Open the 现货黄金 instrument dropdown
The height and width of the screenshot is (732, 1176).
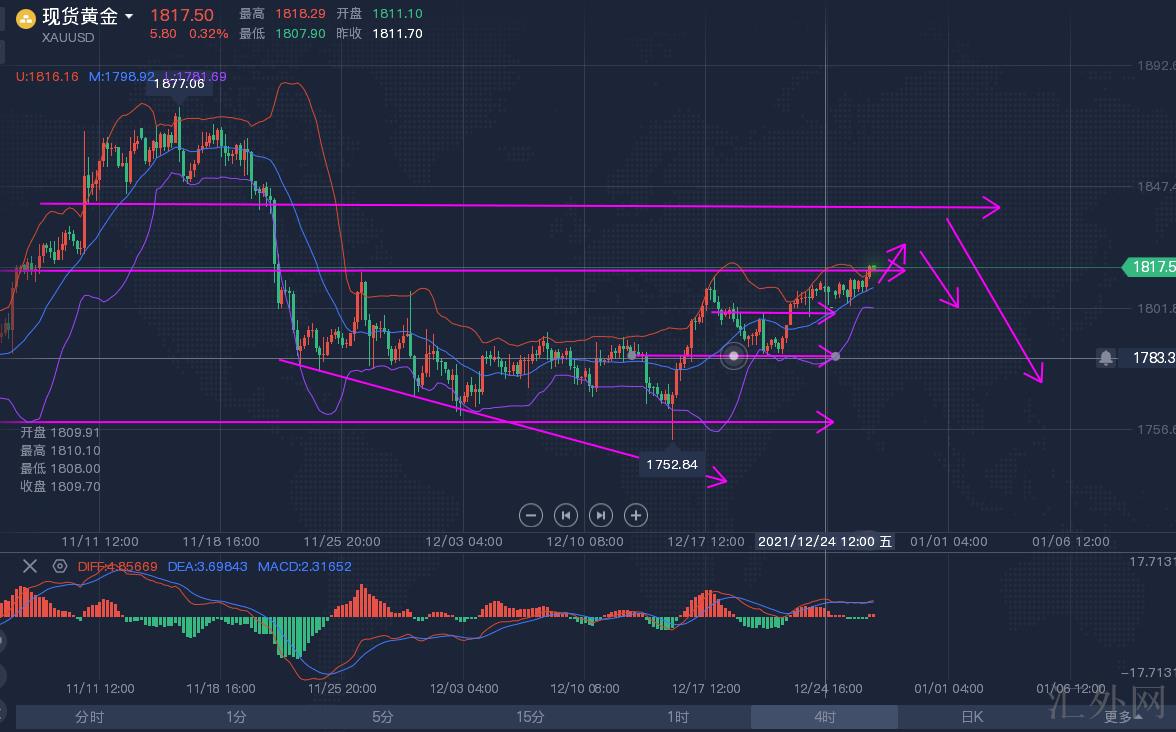[x=129, y=17]
